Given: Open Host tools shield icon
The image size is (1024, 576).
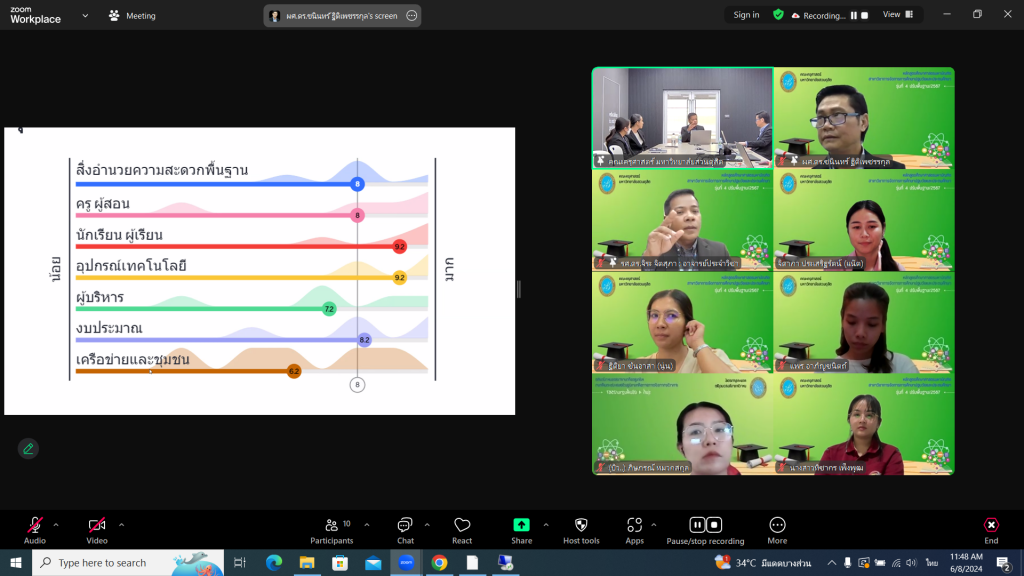Looking at the screenshot, I should pyautogui.click(x=581, y=526).
